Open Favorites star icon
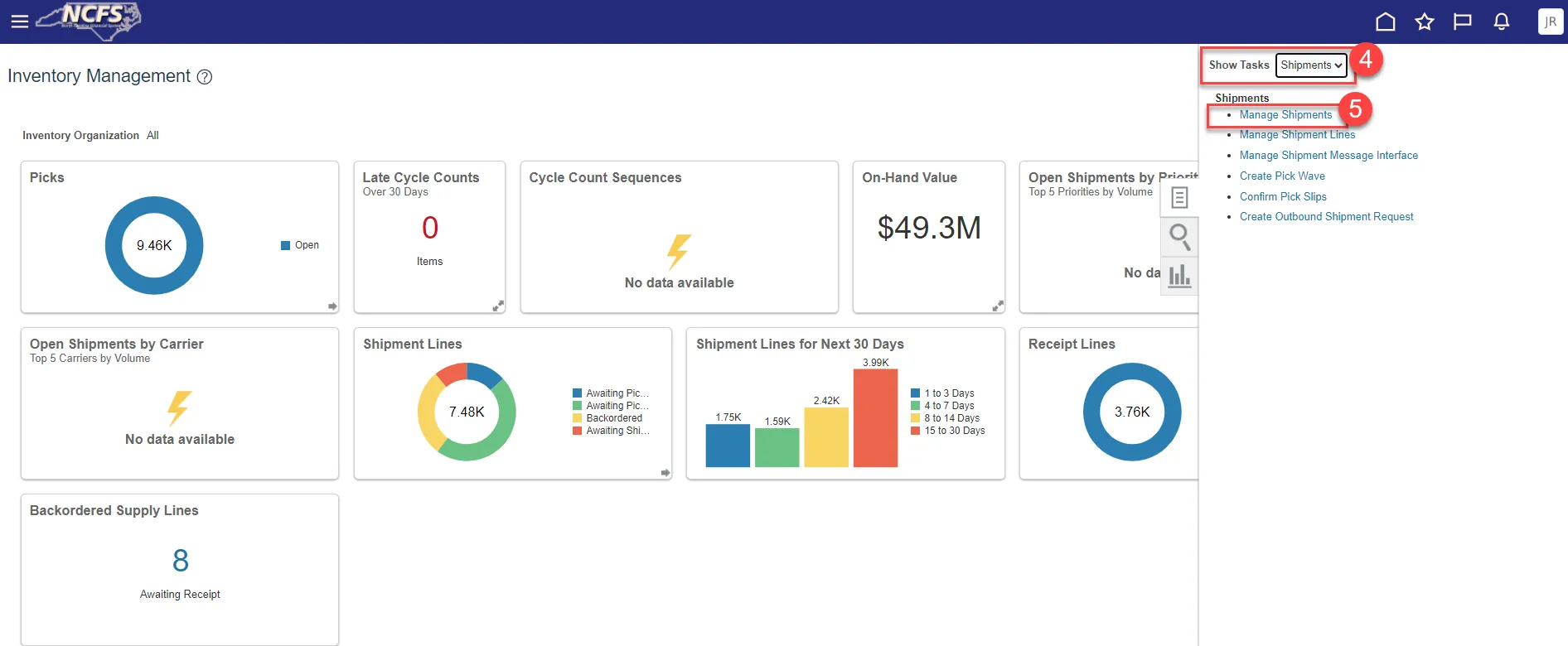1568x646 pixels. point(1424,22)
